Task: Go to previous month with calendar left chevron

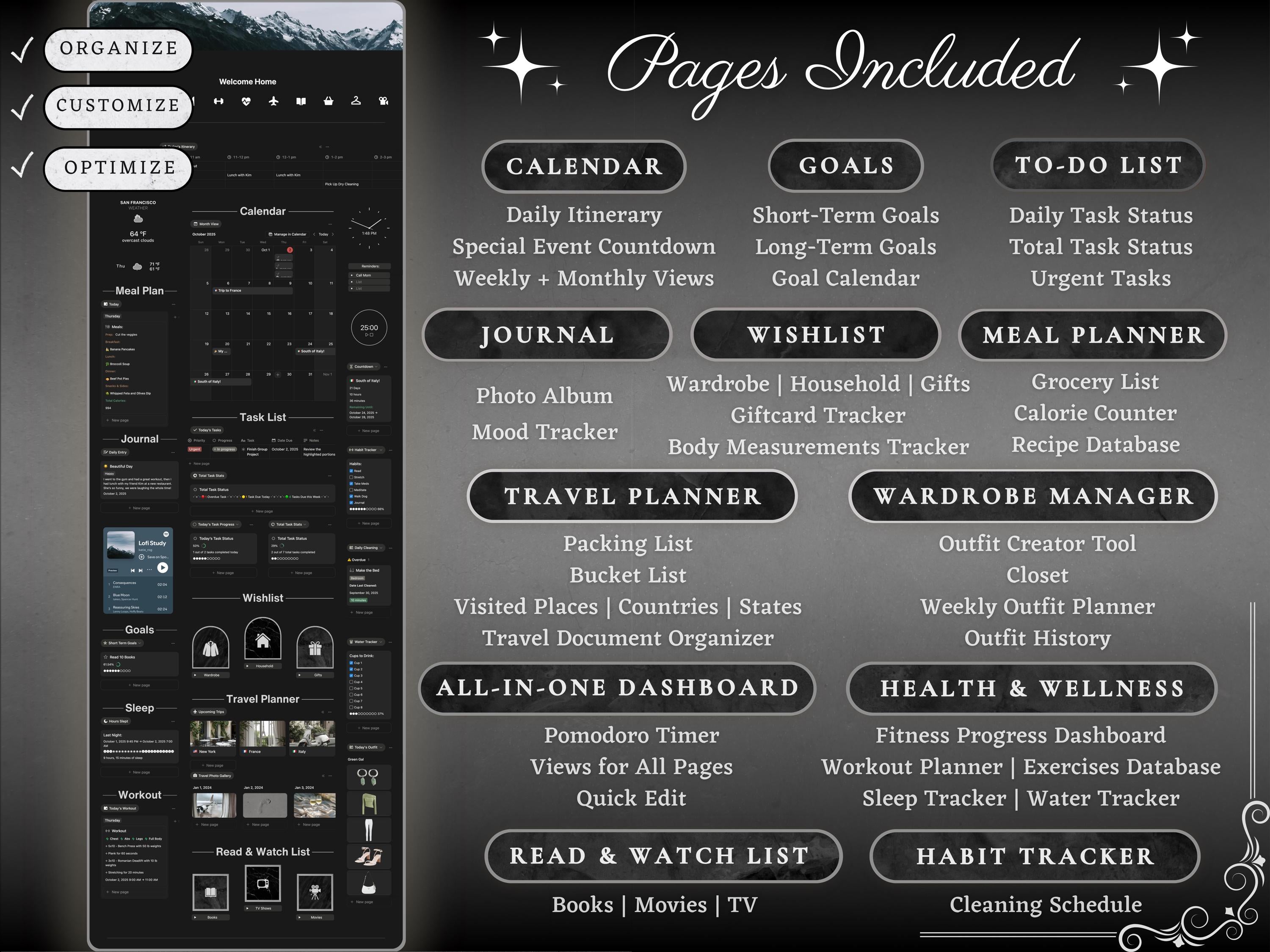Action: (x=314, y=234)
